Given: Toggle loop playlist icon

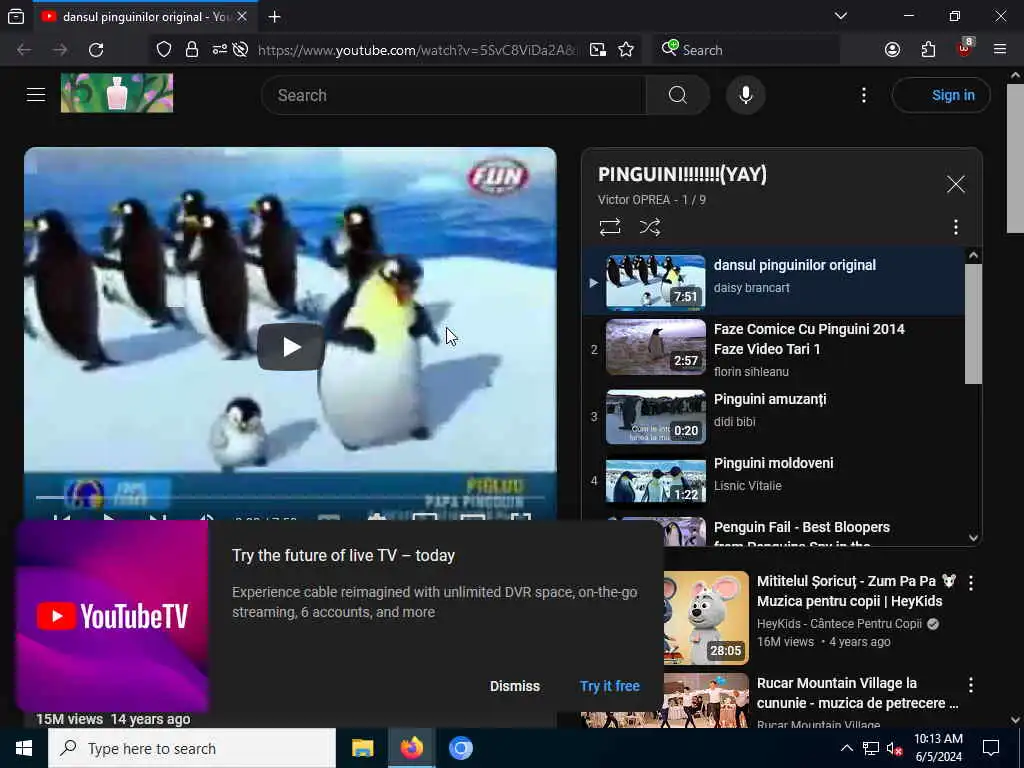Looking at the screenshot, I should pyautogui.click(x=610, y=227).
